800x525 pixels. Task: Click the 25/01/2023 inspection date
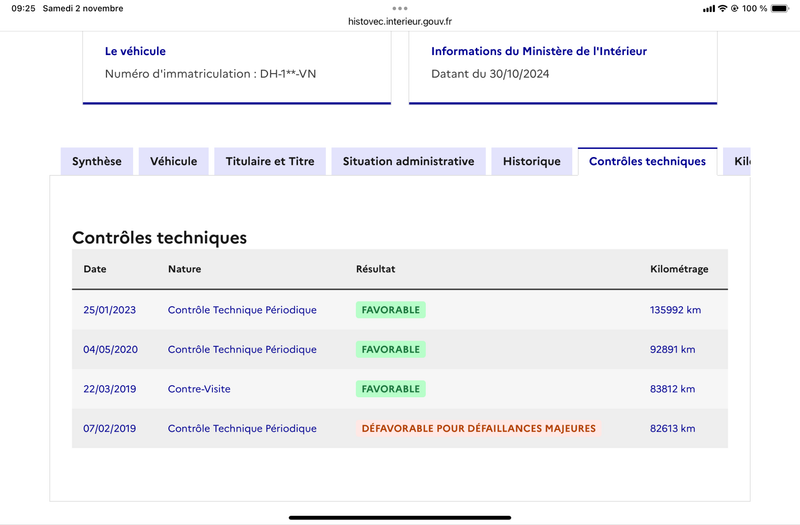click(x=110, y=310)
